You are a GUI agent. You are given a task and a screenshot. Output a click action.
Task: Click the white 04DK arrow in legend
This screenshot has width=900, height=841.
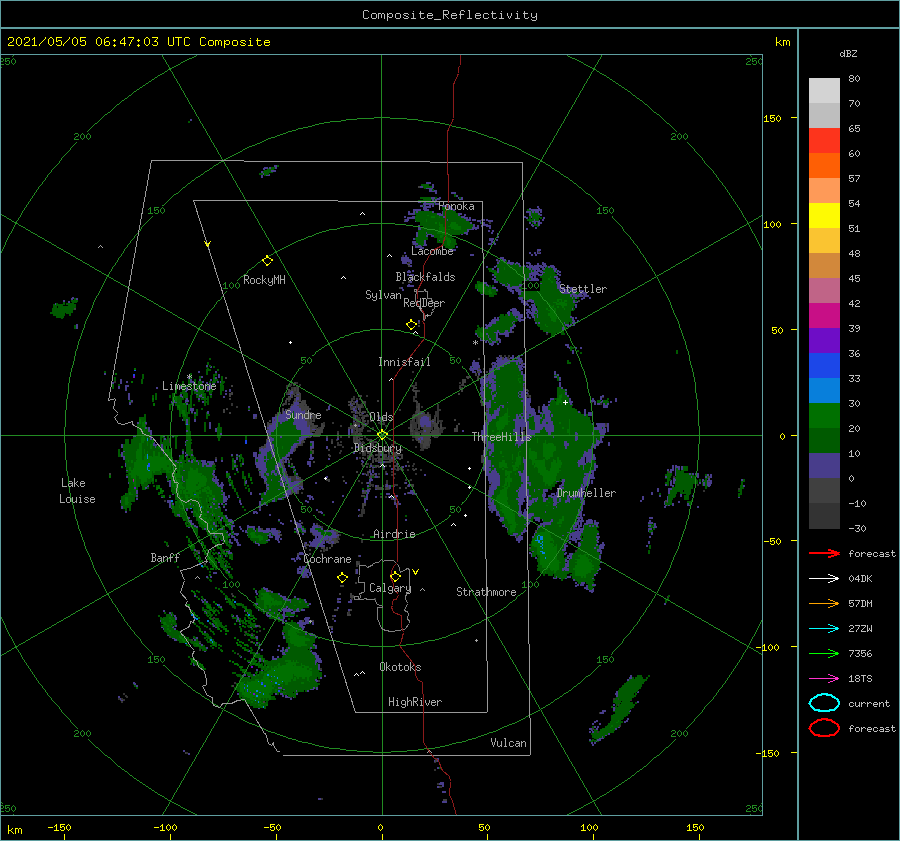[x=824, y=579]
